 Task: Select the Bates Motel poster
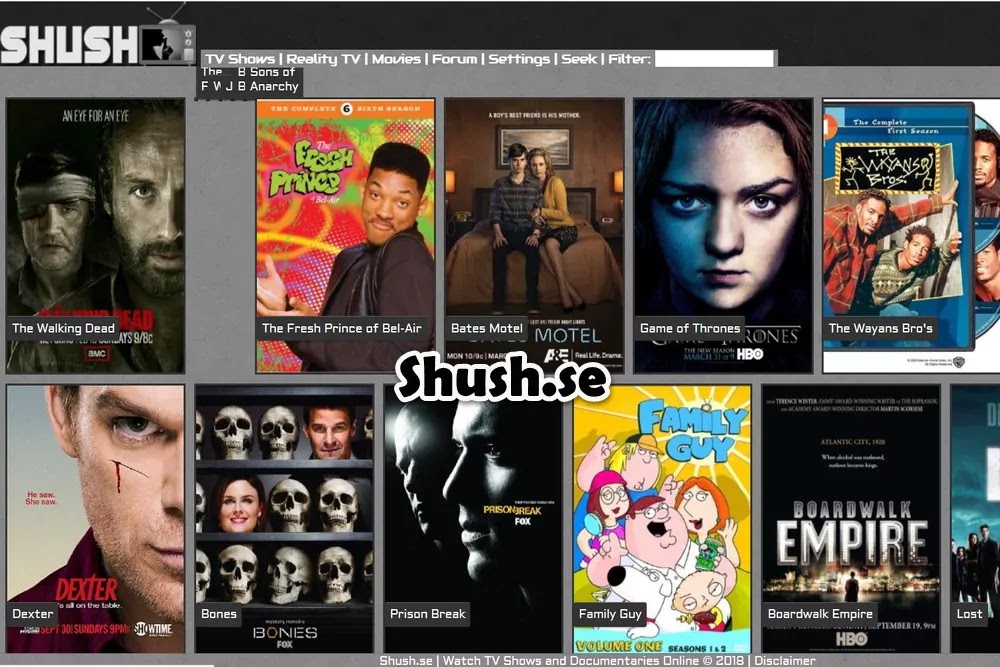tap(534, 235)
